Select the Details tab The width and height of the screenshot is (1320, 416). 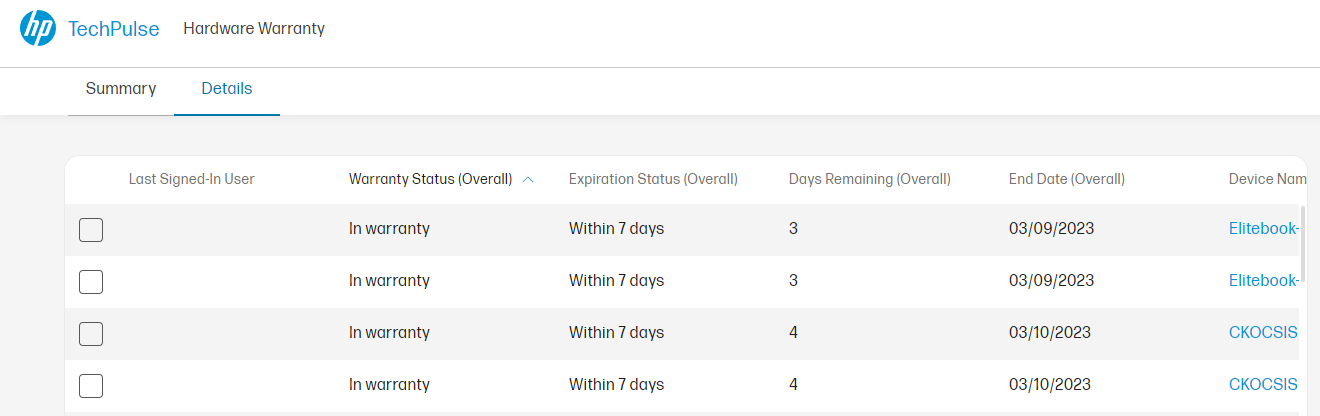(x=227, y=89)
